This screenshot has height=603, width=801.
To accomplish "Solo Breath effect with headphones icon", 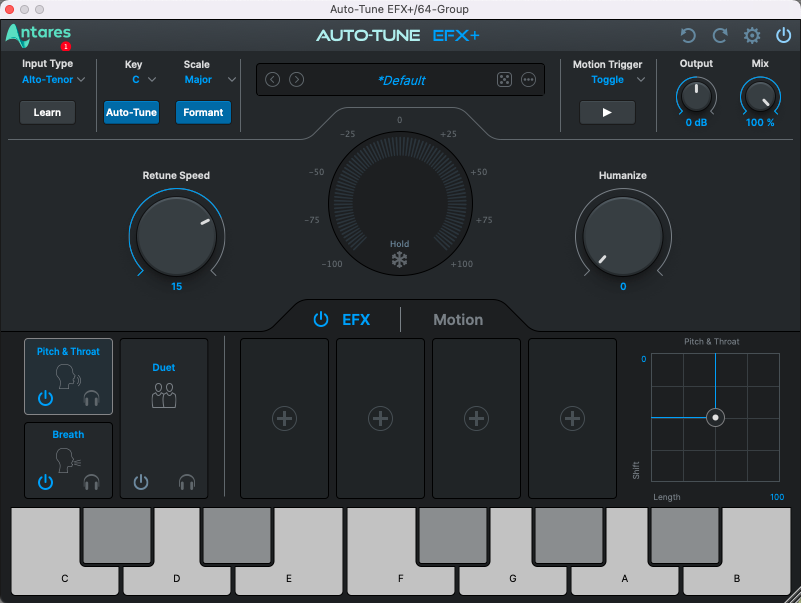I will click(91, 482).
